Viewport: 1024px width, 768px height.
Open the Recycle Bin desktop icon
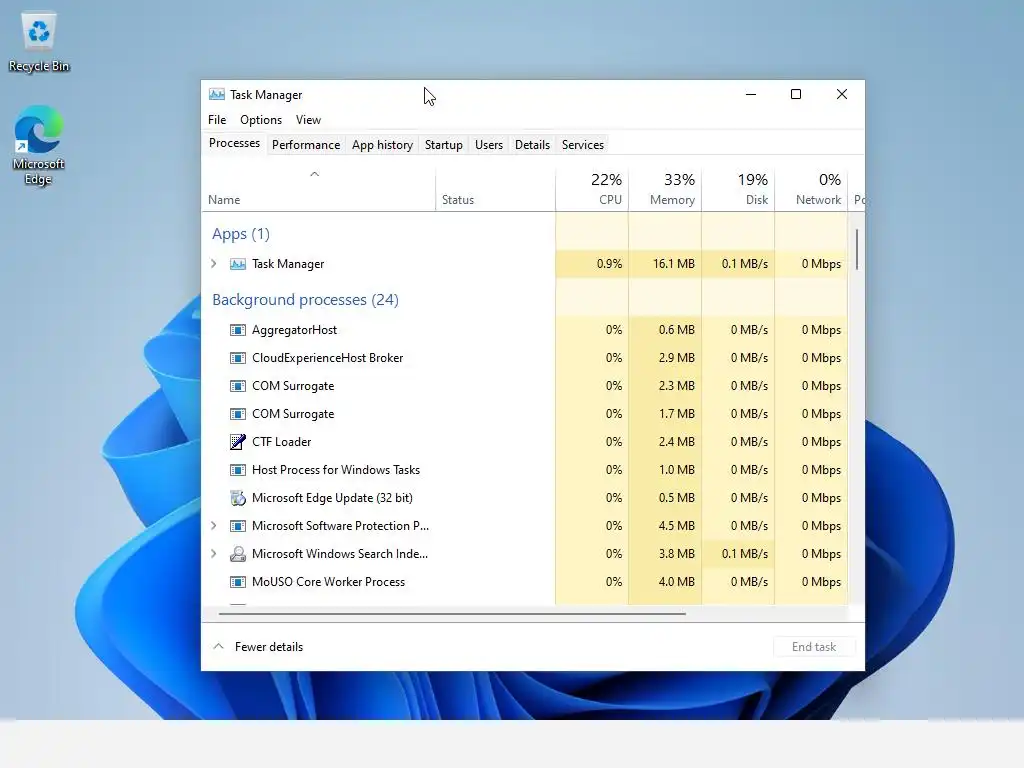click(39, 42)
